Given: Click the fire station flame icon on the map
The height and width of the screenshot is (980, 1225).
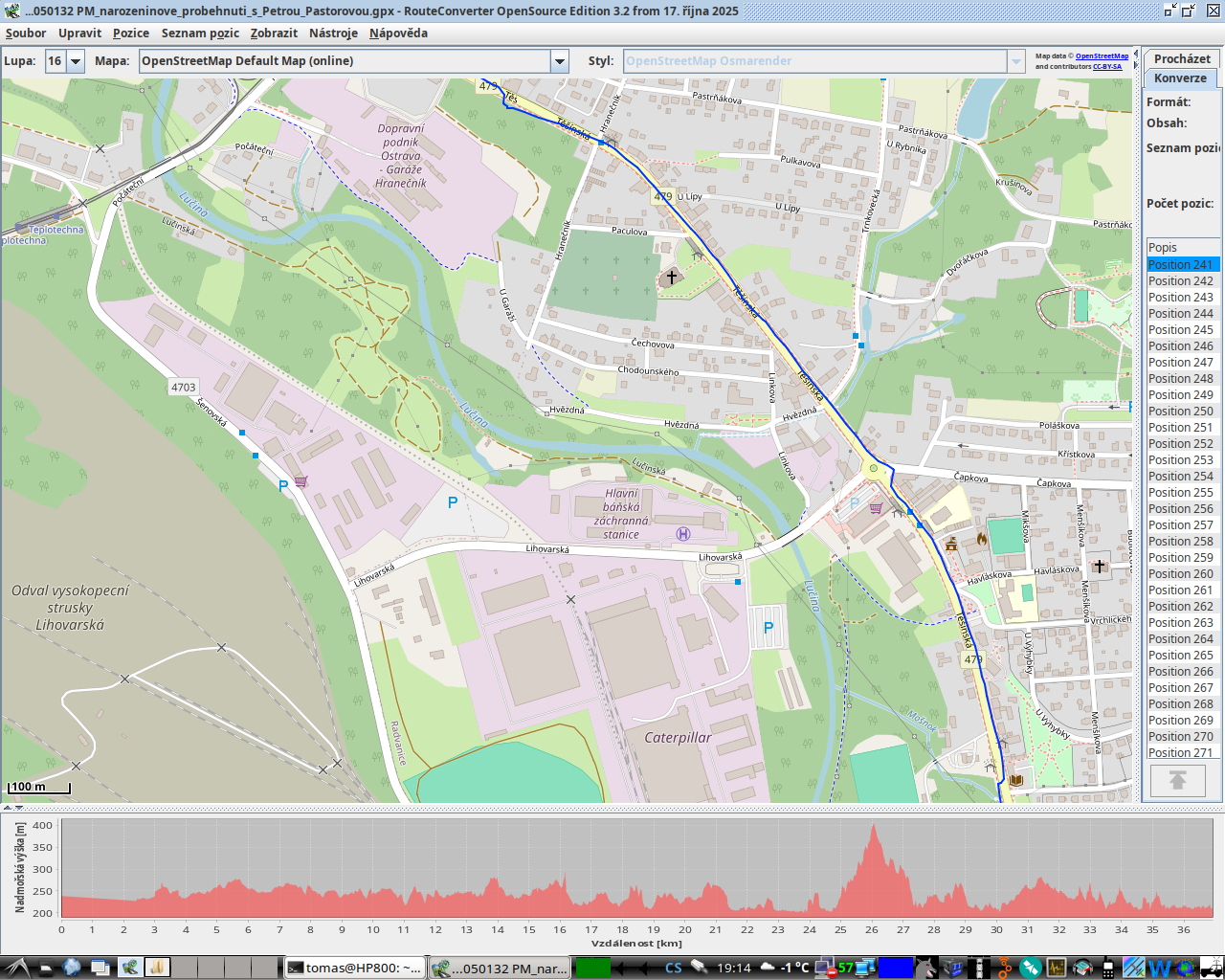Looking at the screenshot, I should [982, 539].
